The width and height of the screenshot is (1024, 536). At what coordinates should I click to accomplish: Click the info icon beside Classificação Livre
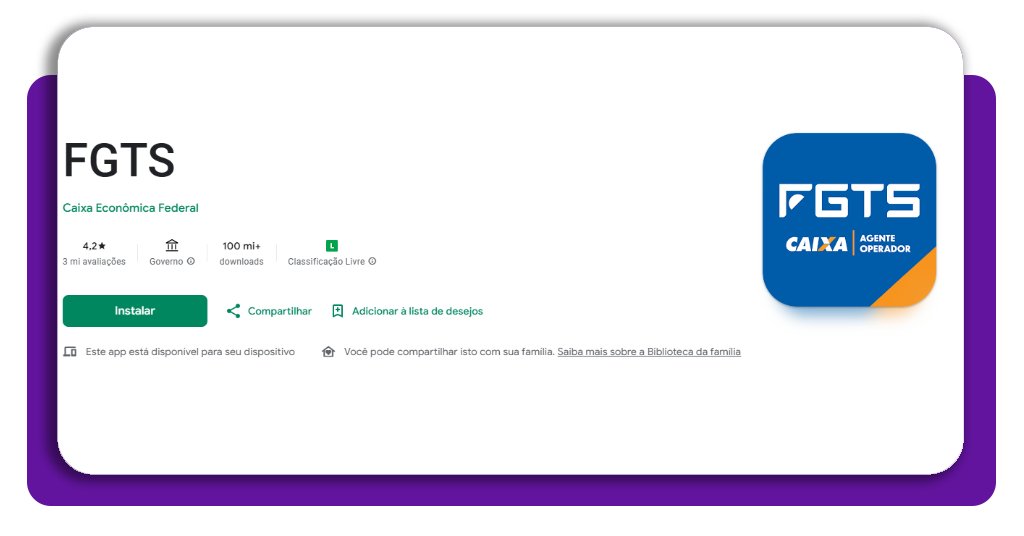(x=372, y=261)
